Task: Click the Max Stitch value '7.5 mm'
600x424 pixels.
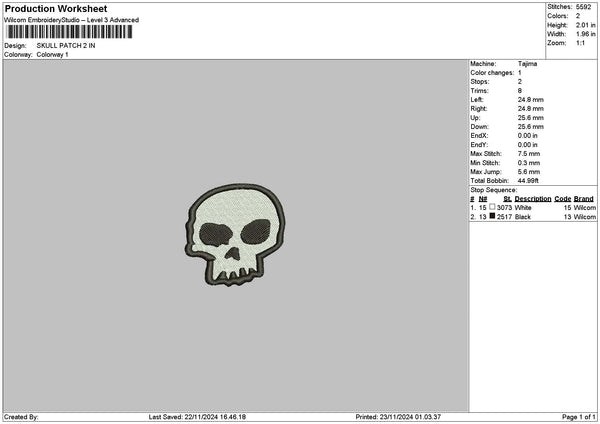Action: [x=529, y=154]
